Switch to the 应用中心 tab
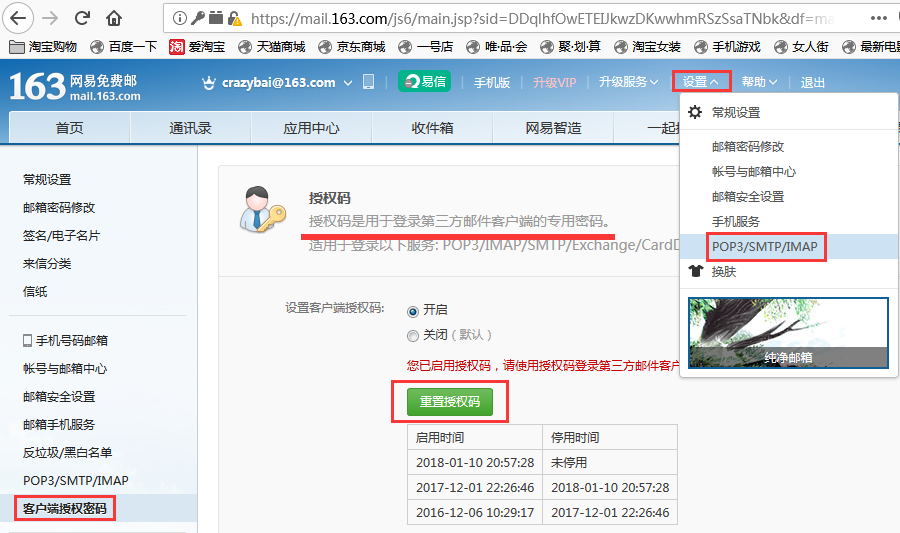Screen dimensions: 900x533 tap(312, 127)
